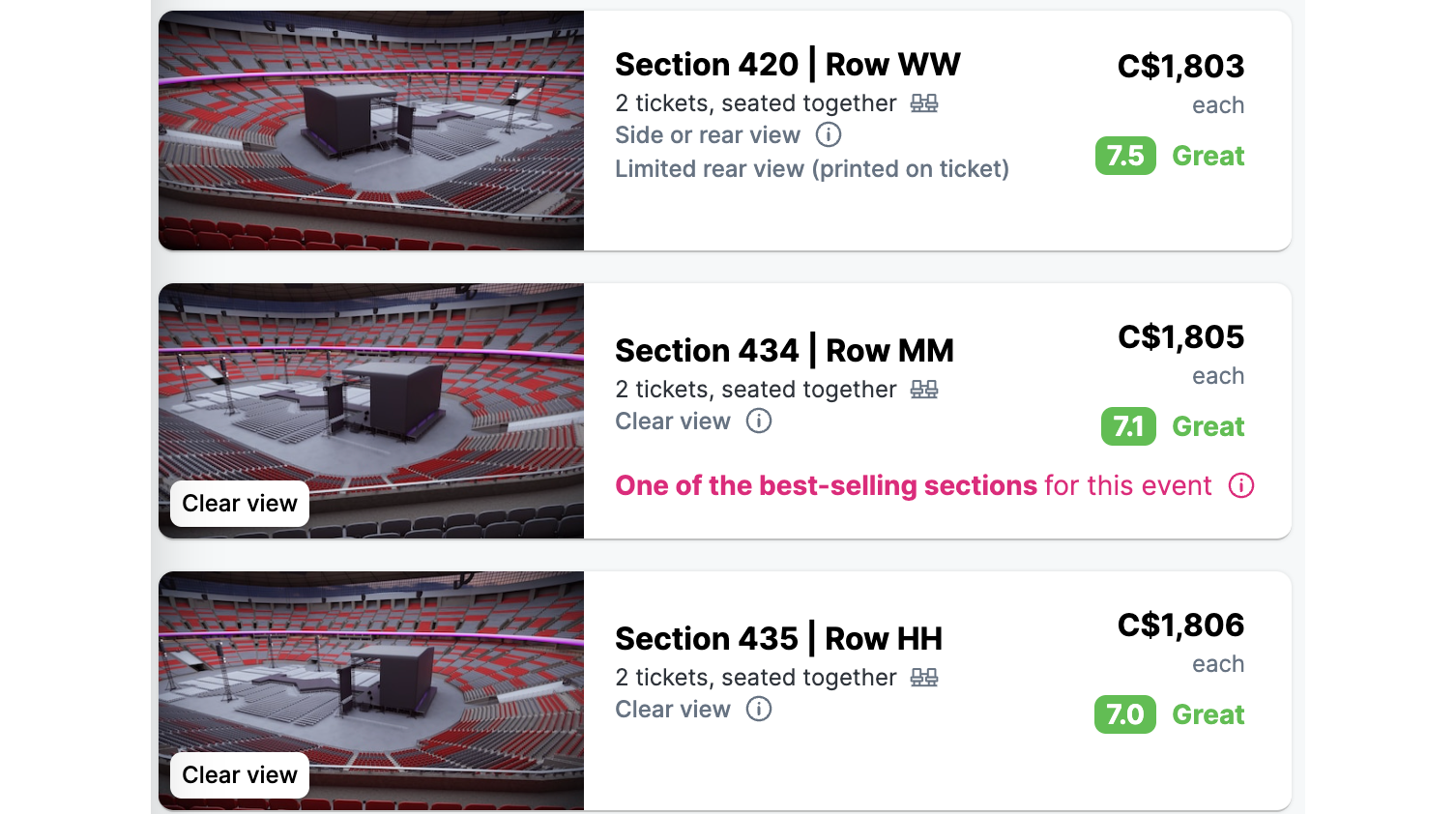Select Section 434 Row MM listing title

tap(784, 351)
